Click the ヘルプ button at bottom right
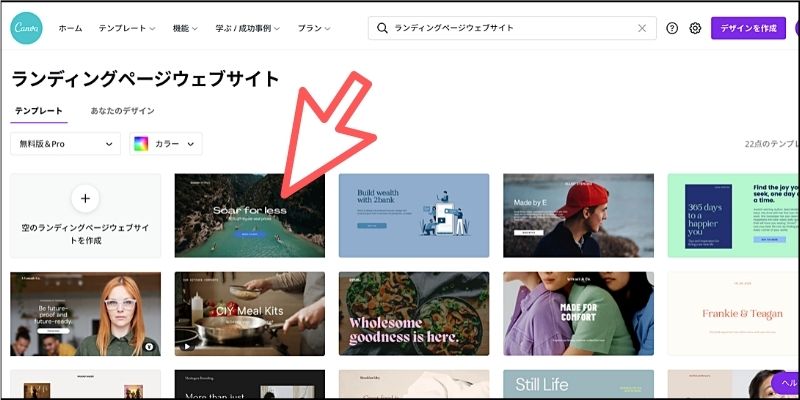The height and width of the screenshot is (400, 800). pyautogui.click(x=785, y=384)
